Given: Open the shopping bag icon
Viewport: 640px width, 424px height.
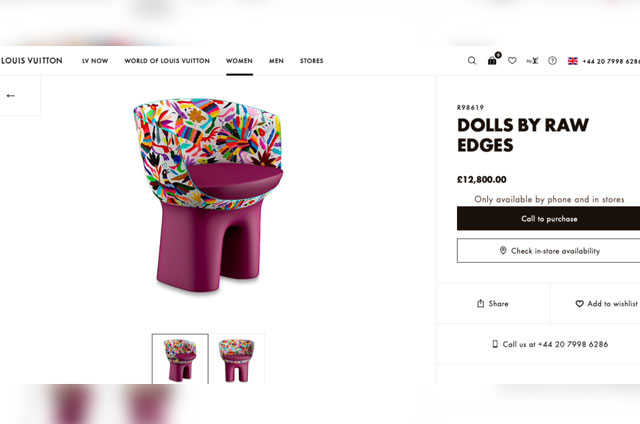Looking at the screenshot, I should tap(492, 61).
